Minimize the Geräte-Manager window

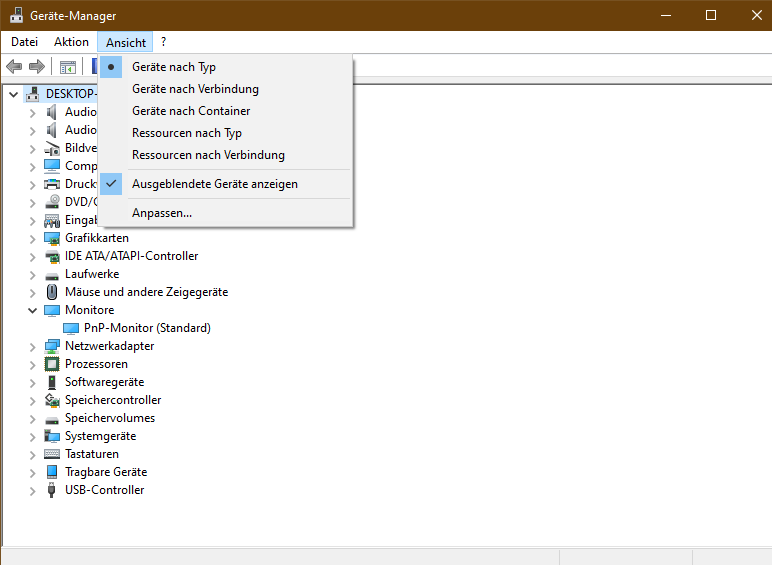666,15
